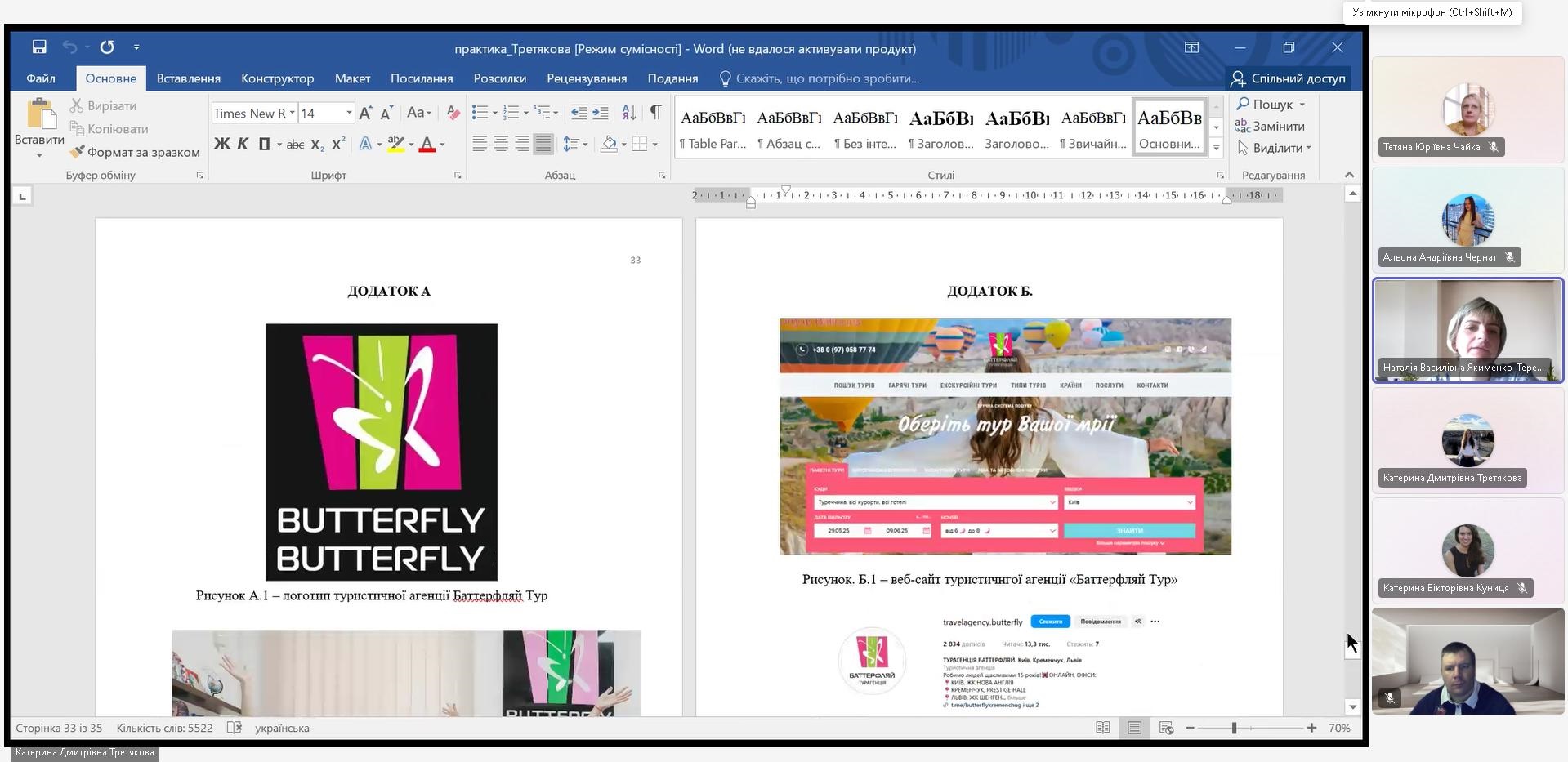Click the shading paint bucket icon
This screenshot has height=762, width=1568.
click(609, 145)
